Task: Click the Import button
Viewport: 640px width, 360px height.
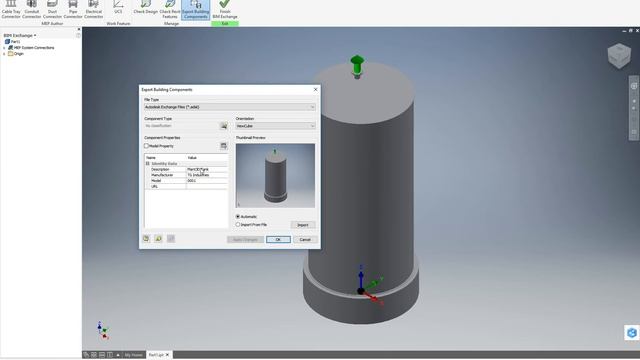Action: (x=303, y=225)
